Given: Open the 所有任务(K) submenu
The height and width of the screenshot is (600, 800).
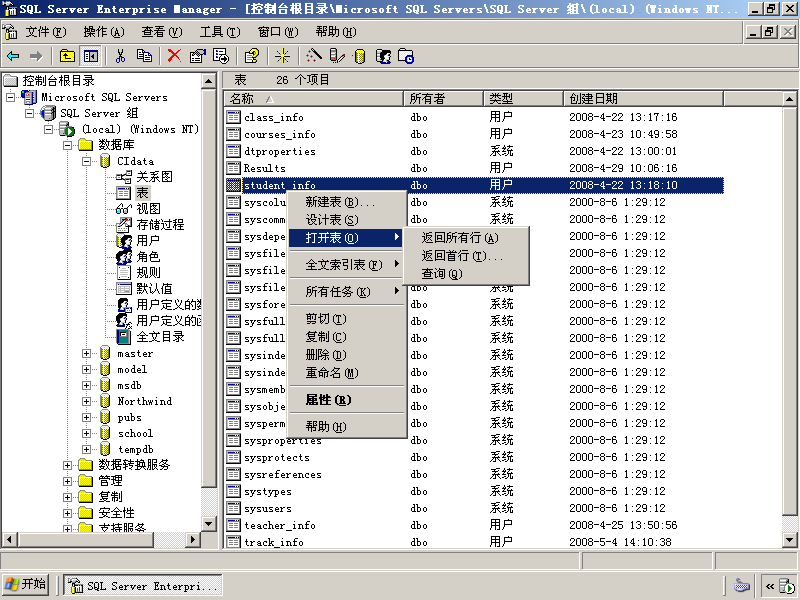Looking at the screenshot, I should 347,292.
